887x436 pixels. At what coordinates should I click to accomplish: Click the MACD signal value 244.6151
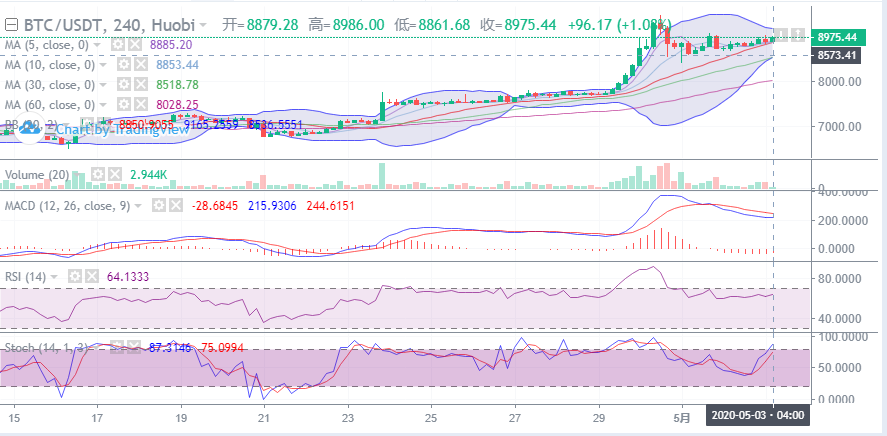point(331,206)
